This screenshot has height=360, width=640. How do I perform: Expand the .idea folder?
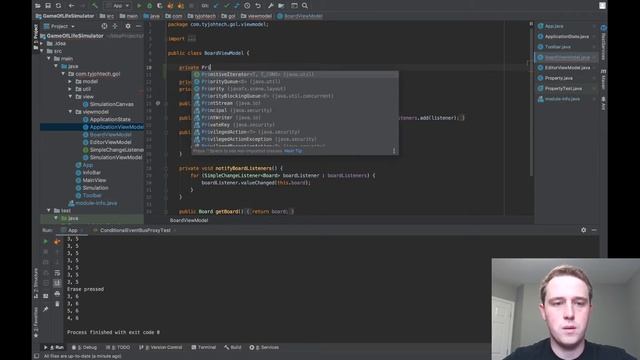tap(42, 43)
